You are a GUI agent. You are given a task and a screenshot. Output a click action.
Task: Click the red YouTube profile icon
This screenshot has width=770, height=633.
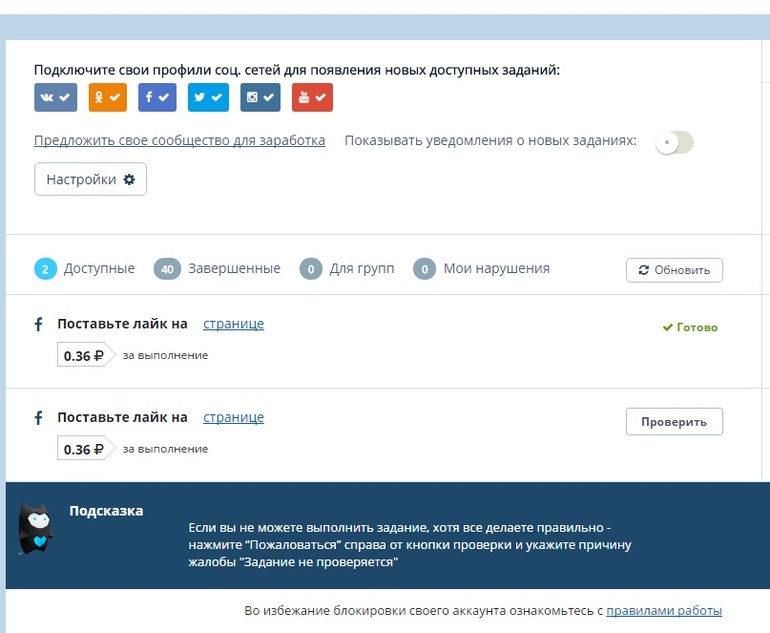coord(312,97)
